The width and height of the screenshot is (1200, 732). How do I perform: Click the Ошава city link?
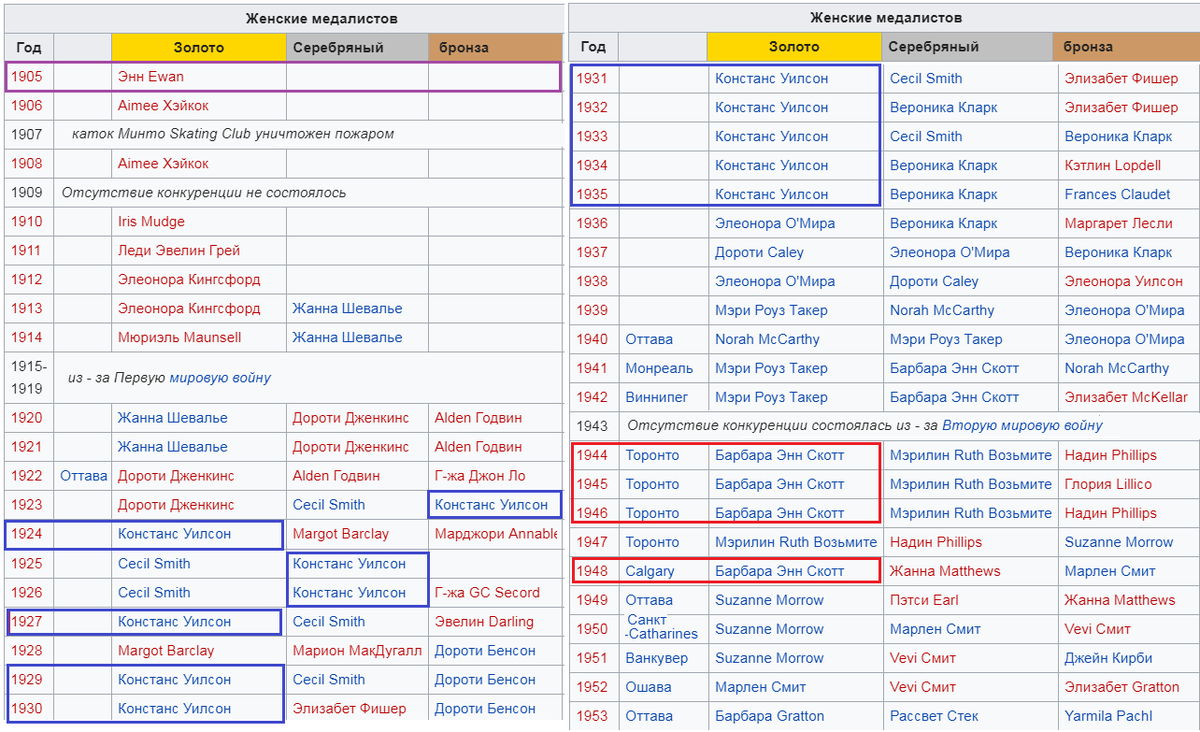[x=649, y=687]
